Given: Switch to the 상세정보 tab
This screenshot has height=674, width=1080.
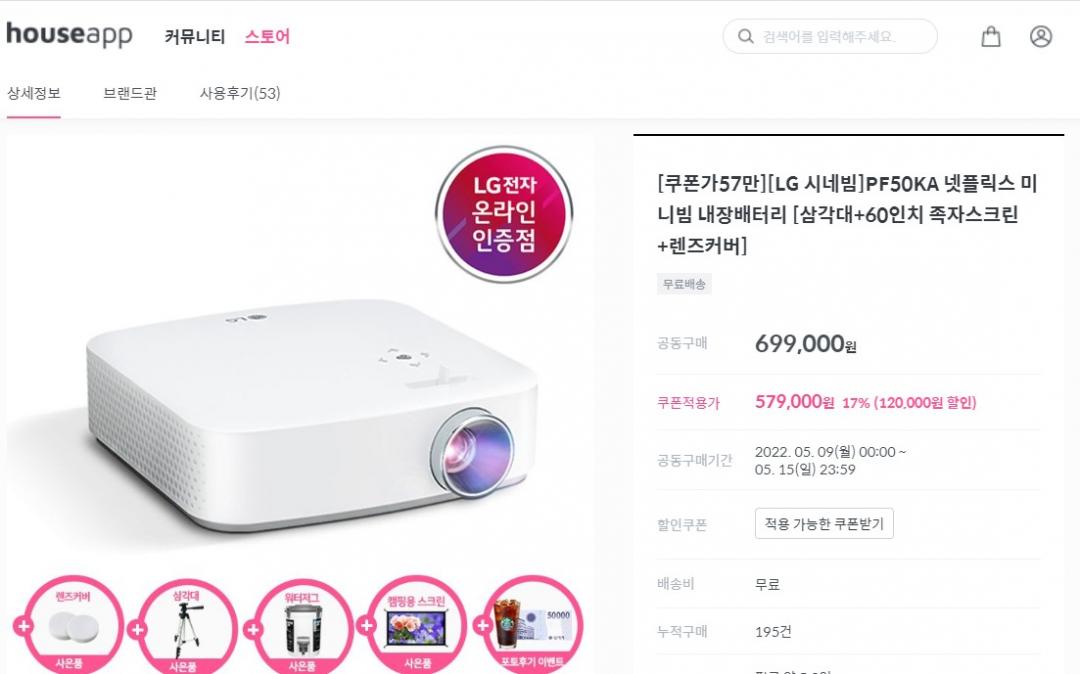Looking at the screenshot, I should coord(34,93).
